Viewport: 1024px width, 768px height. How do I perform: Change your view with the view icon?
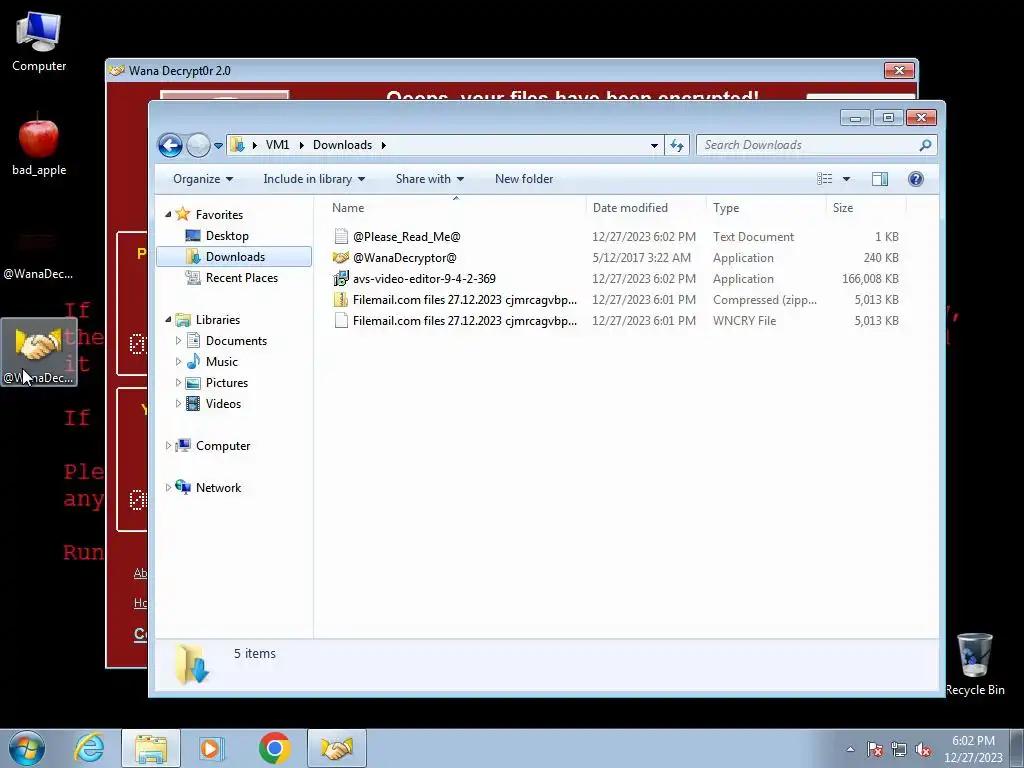[x=825, y=179]
